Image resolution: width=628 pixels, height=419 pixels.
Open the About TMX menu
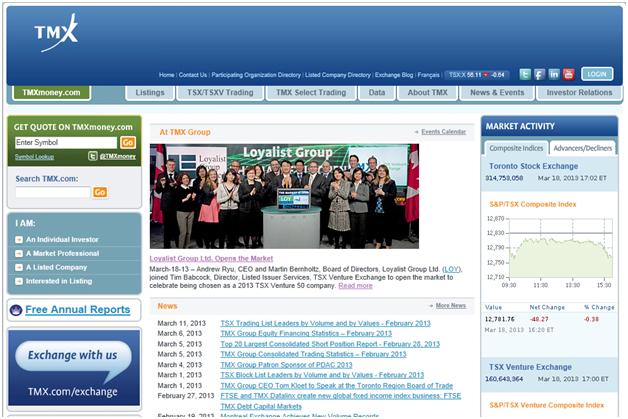tap(427, 93)
